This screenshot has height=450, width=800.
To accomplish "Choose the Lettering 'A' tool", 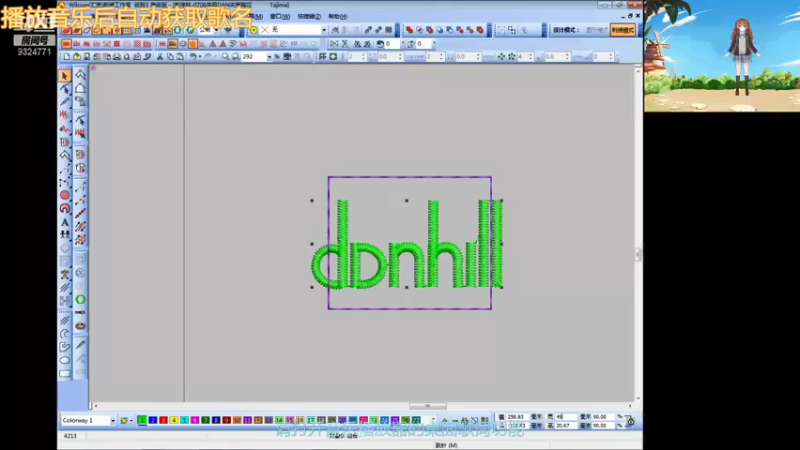I will click(64, 222).
